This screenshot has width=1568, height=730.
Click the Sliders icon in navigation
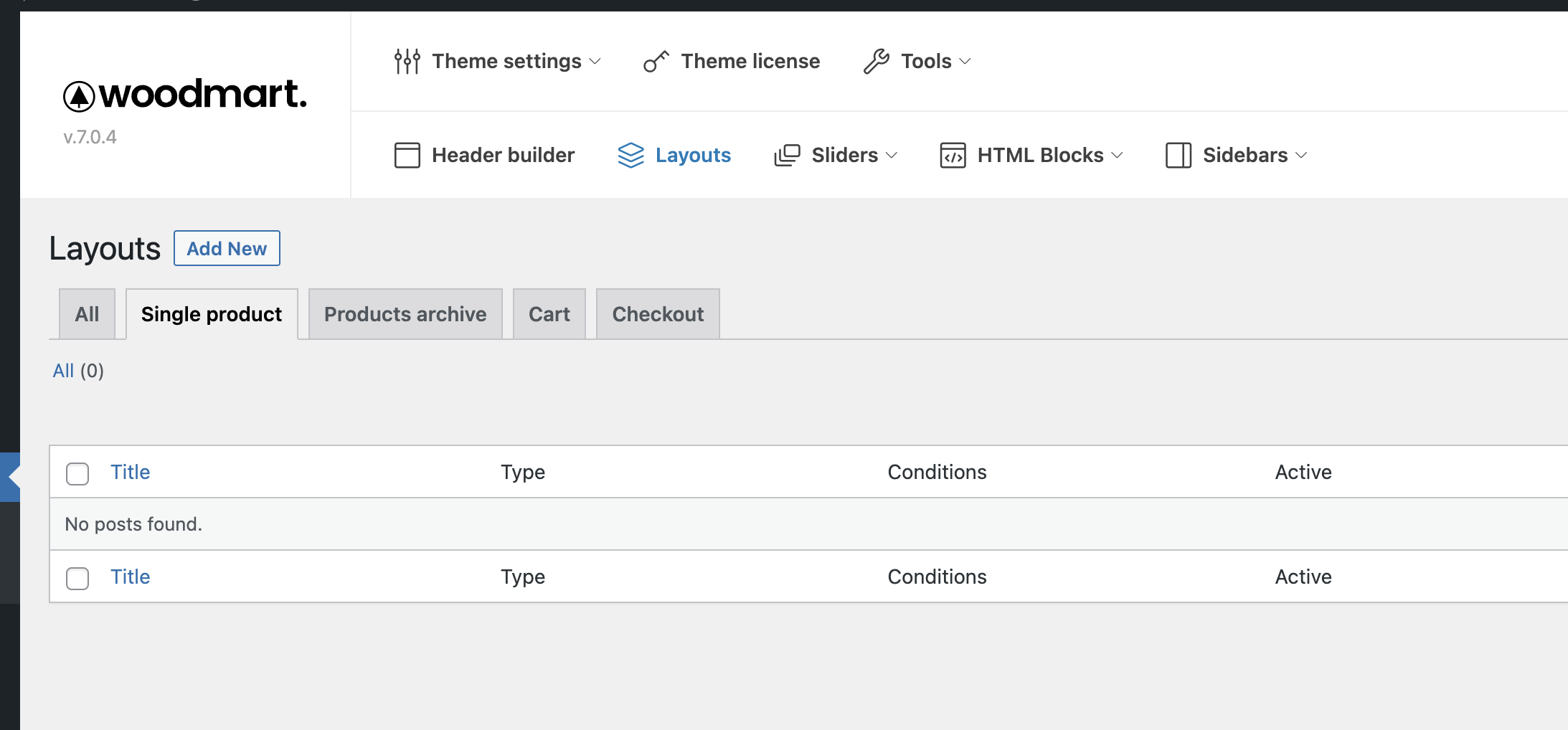[x=787, y=155]
